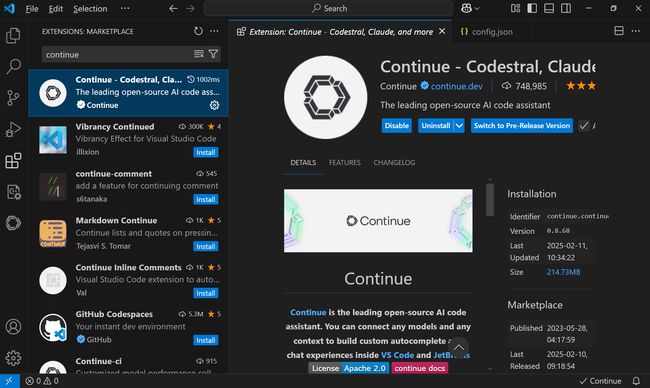
Task: Open the Explorer view in activity bar
Action: (x=13, y=35)
